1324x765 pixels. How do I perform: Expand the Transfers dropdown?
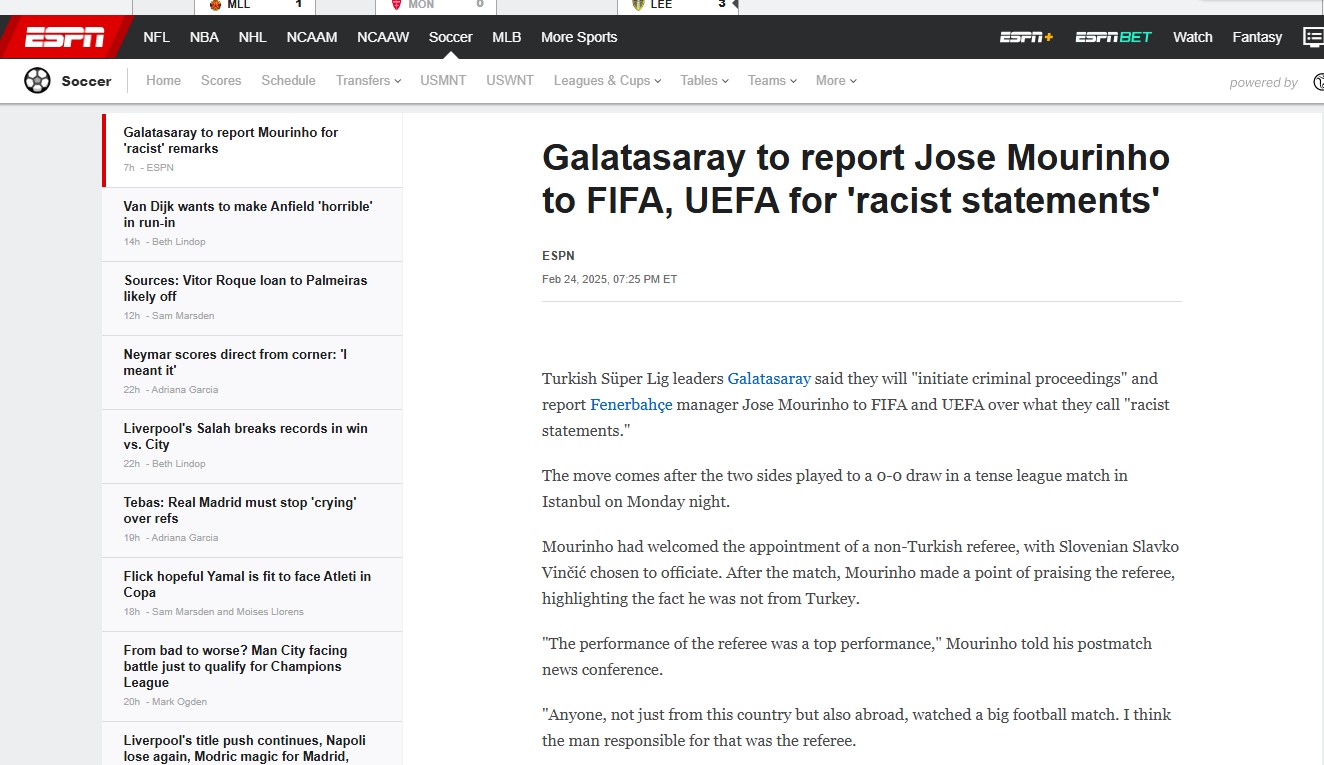coord(368,81)
